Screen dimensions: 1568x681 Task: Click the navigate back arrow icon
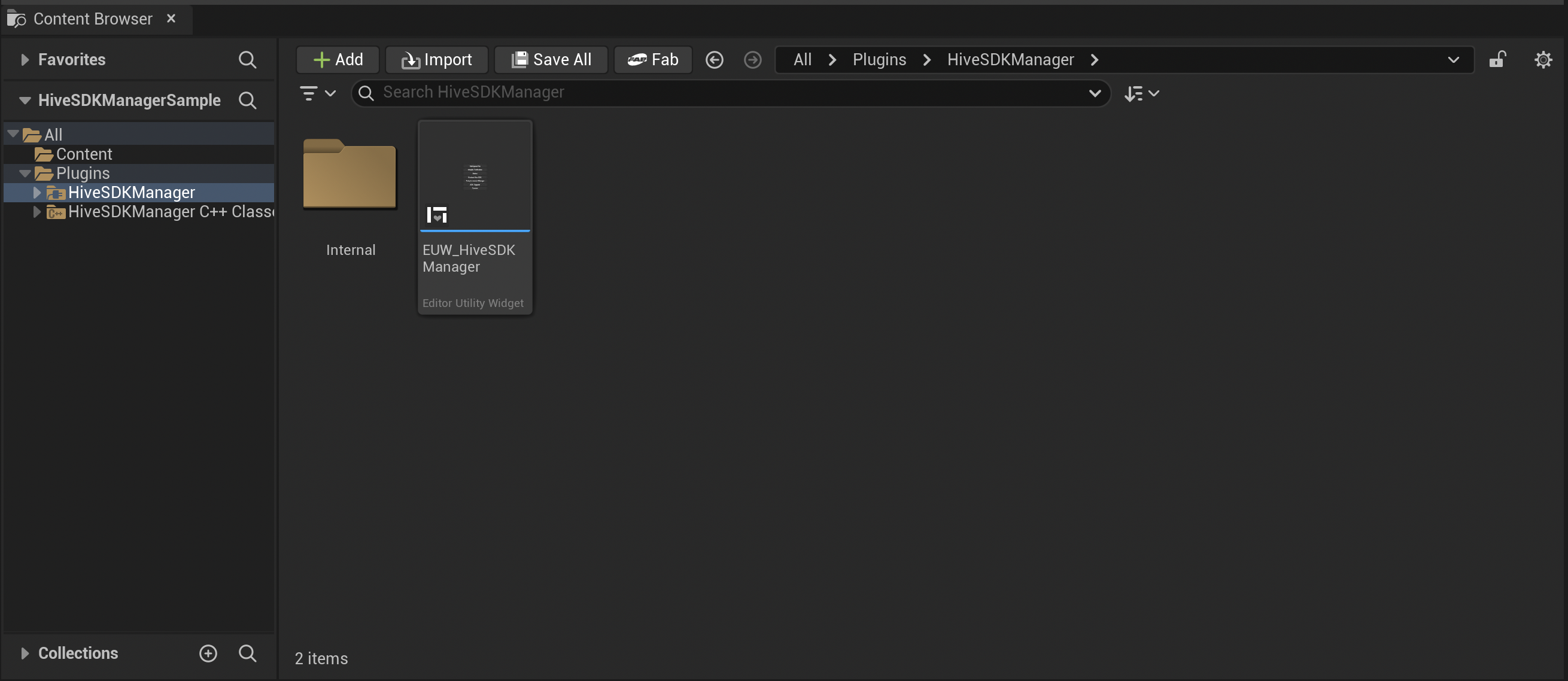coord(714,60)
